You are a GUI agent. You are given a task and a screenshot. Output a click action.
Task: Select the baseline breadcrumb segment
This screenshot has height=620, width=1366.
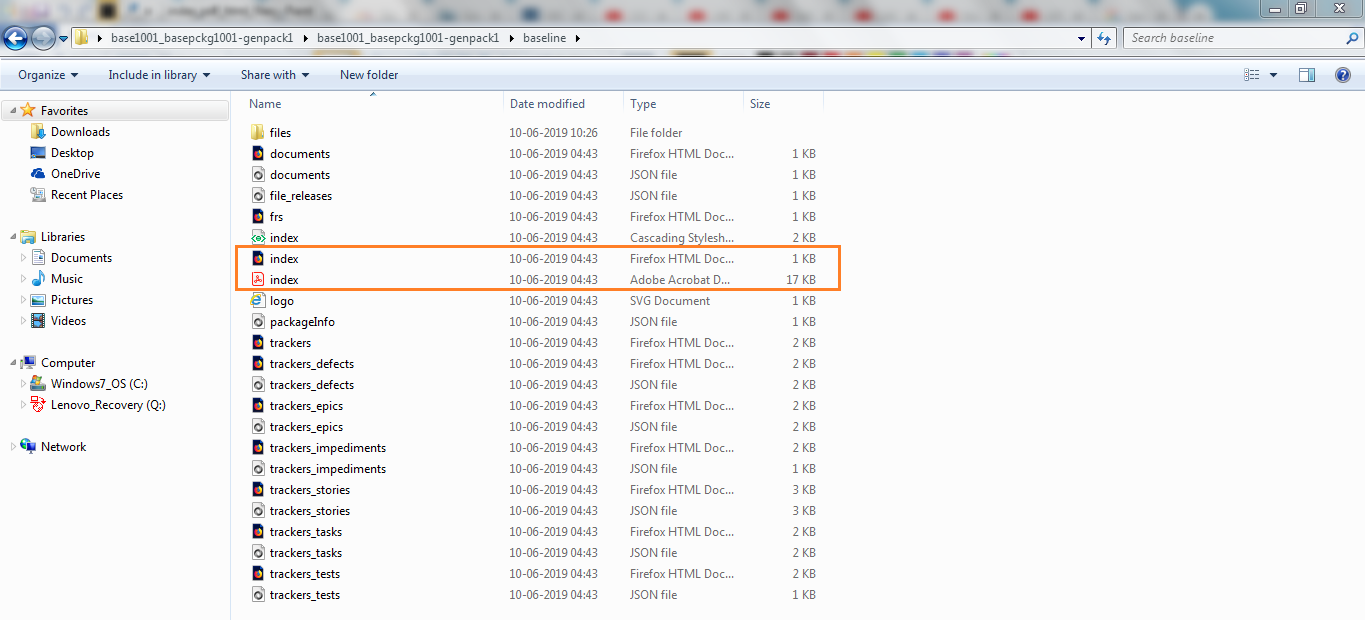(543, 38)
